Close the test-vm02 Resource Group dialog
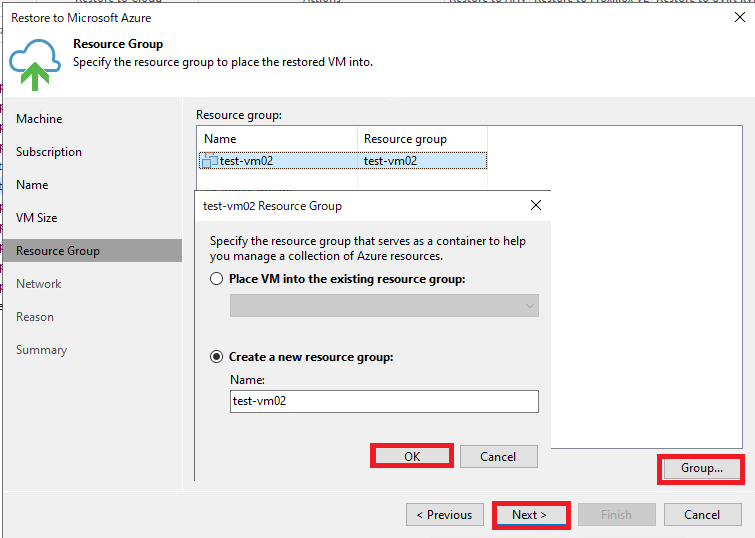Image resolution: width=755 pixels, height=538 pixels. tap(536, 206)
